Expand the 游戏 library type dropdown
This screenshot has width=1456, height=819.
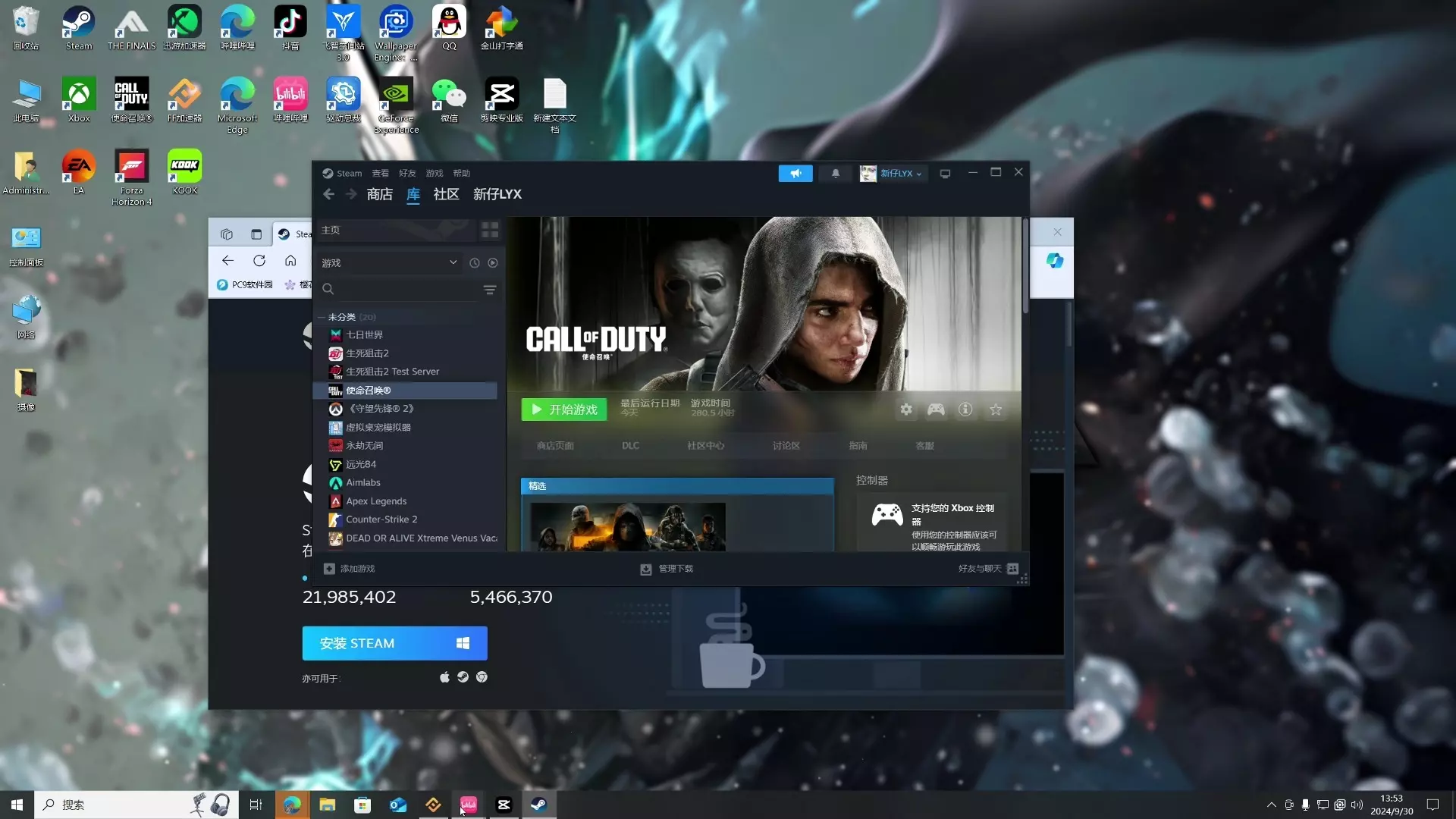pos(453,263)
